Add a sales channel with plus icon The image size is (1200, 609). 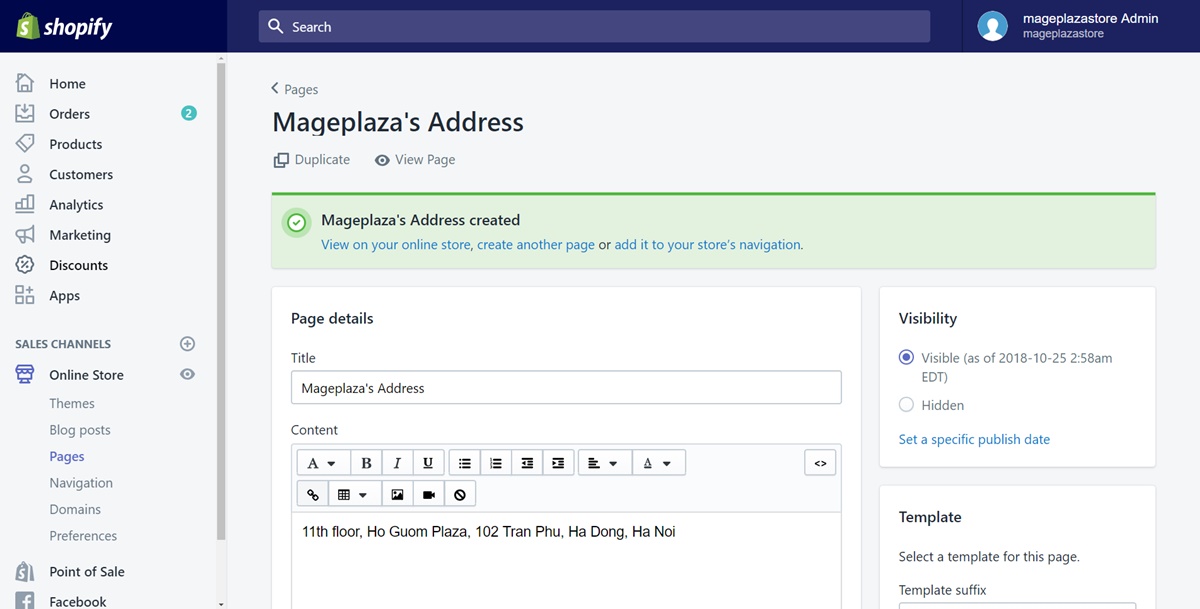click(187, 344)
